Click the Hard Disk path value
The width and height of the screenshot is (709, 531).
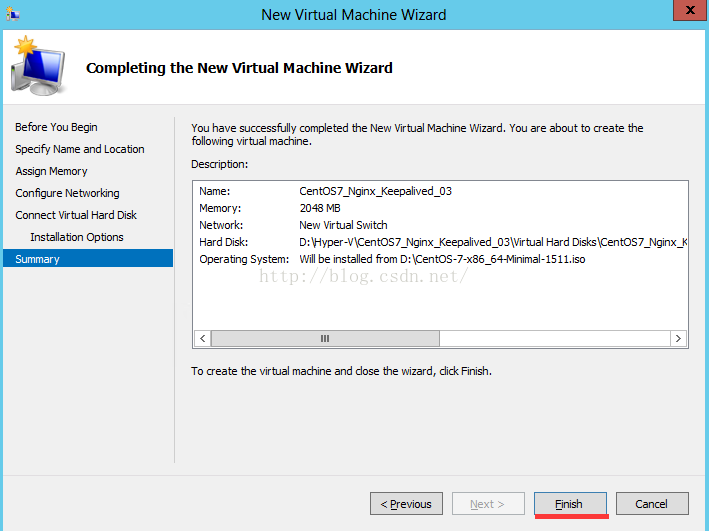[493, 242]
